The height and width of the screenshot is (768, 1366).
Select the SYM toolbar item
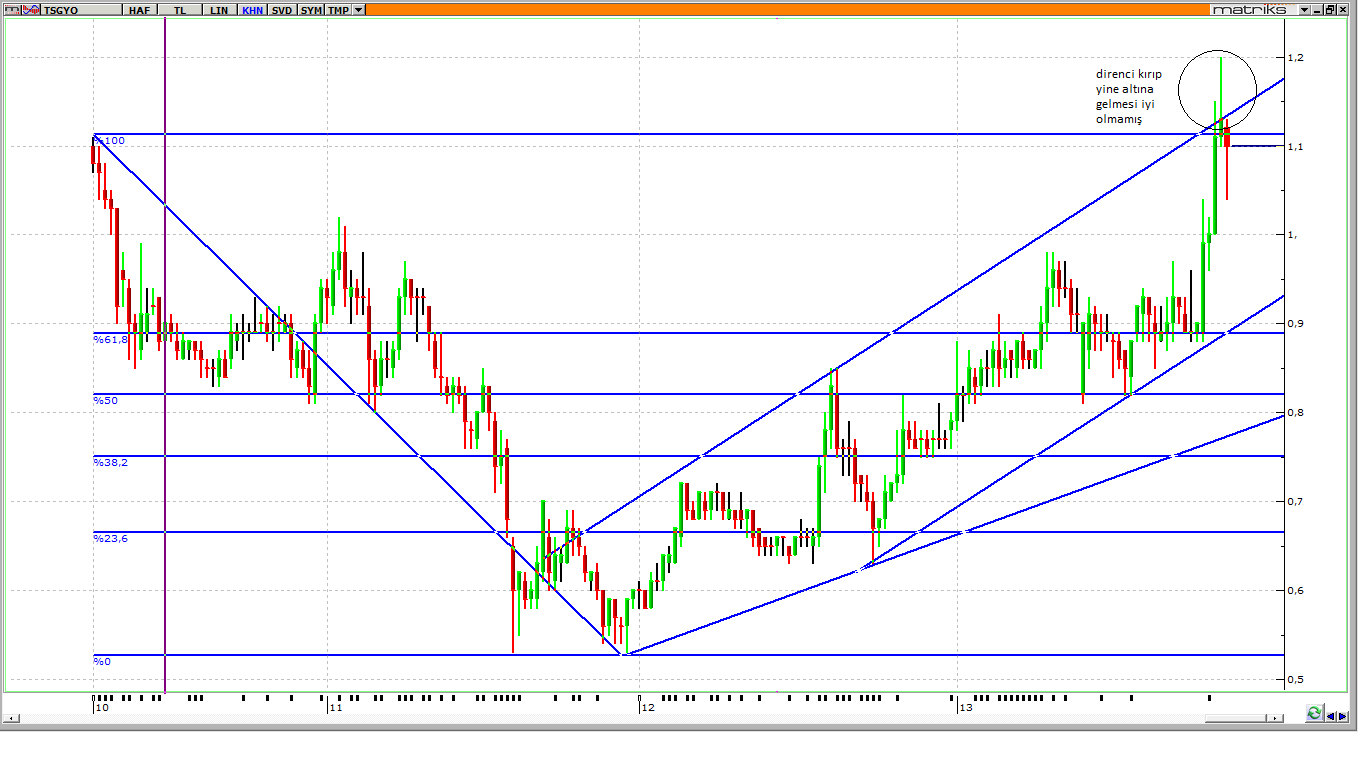[312, 9]
